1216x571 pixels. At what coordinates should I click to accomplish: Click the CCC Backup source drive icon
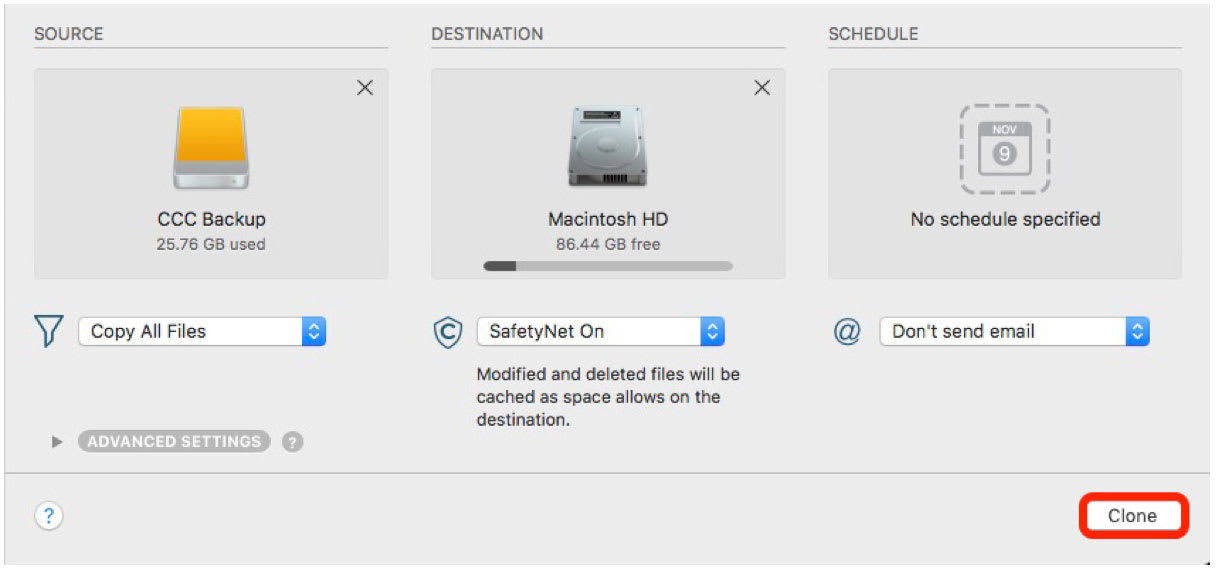211,148
